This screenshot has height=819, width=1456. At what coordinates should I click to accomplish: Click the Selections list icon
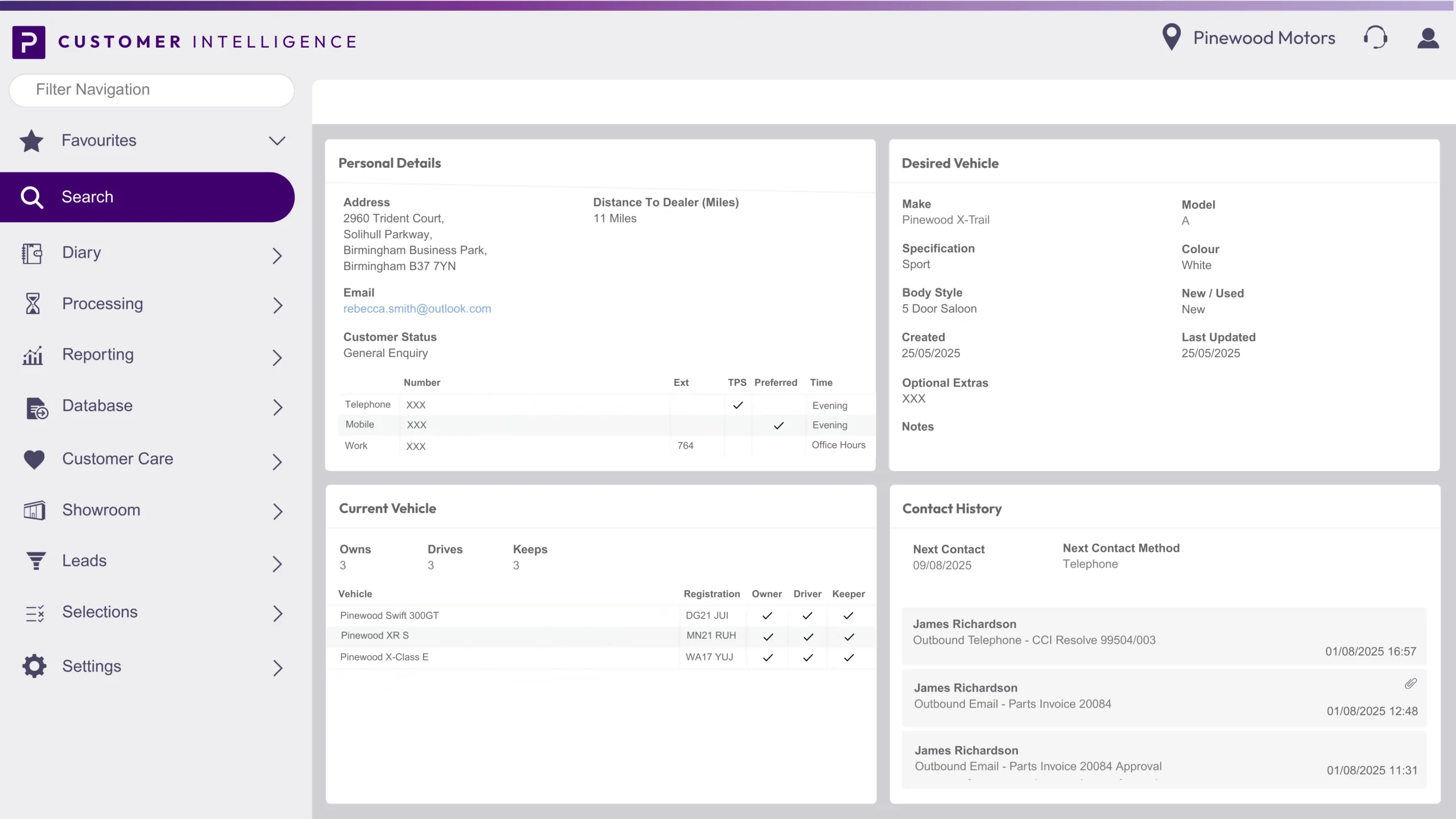pos(35,613)
